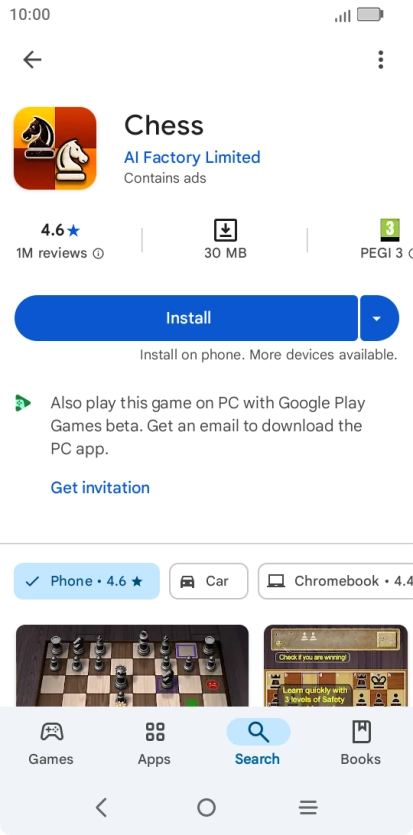Screen dimensions: 413x835
Task: Tap the download size icon
Action: tap(226, 231)
